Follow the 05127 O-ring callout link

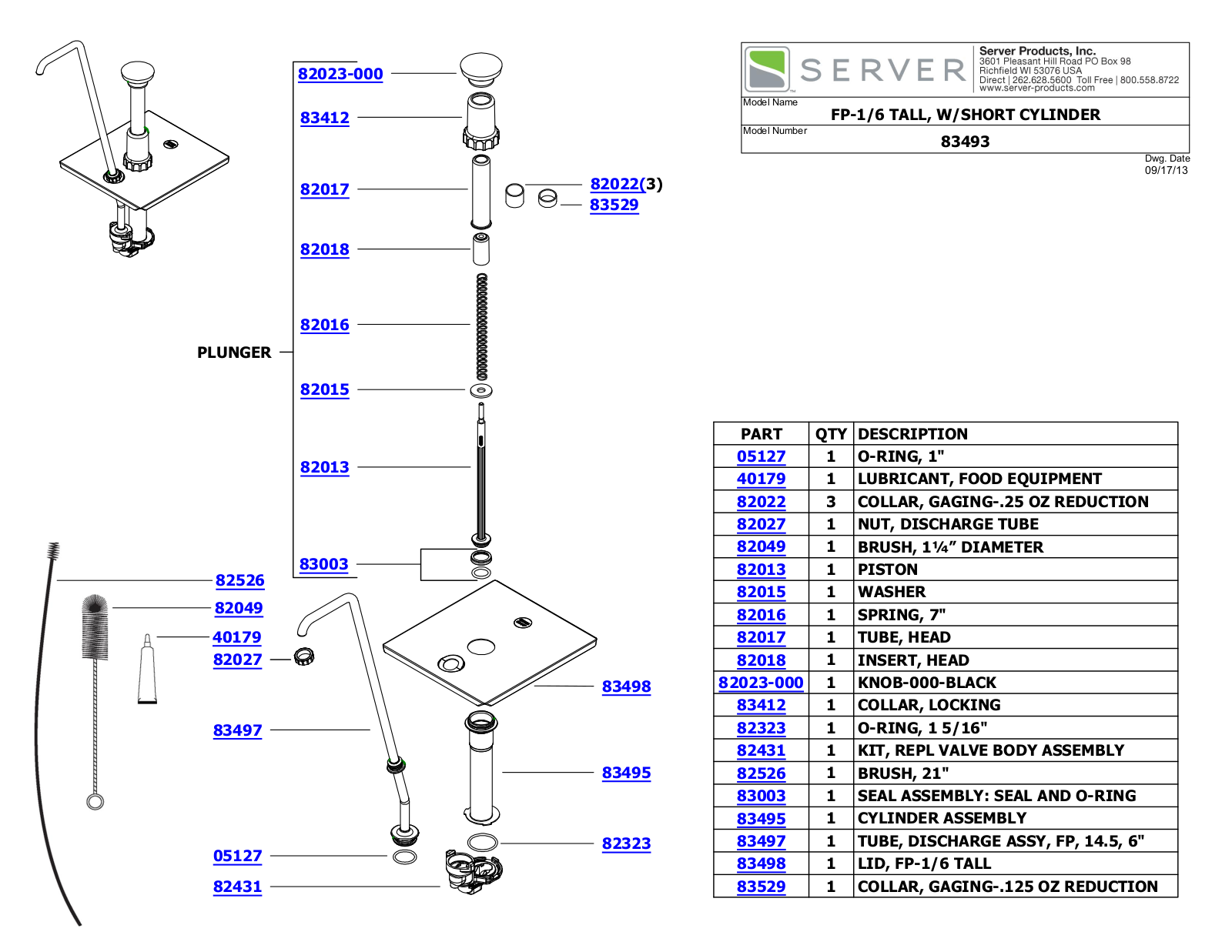tap(238, 856)
